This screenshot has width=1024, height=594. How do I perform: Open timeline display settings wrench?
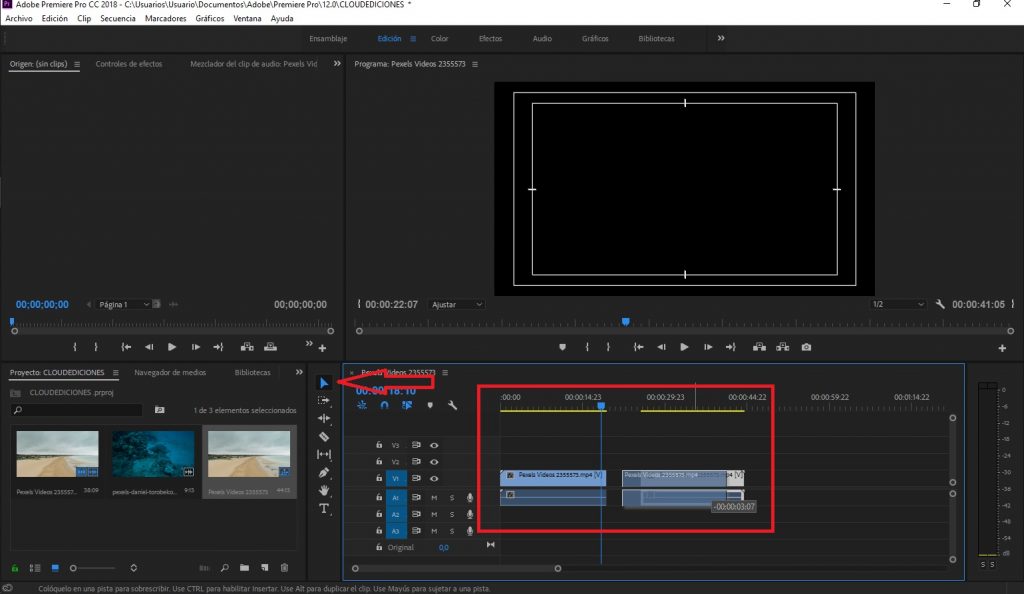pos(452,405)
